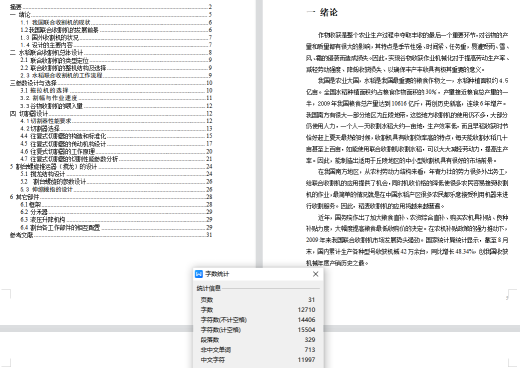
Task: Select the 字符数(不计空格) value 14406
Action: click(306, 320)
